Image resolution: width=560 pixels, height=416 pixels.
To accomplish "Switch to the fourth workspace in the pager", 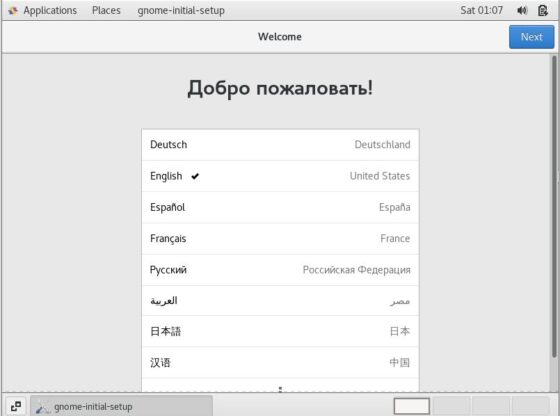I will [530, 406].
